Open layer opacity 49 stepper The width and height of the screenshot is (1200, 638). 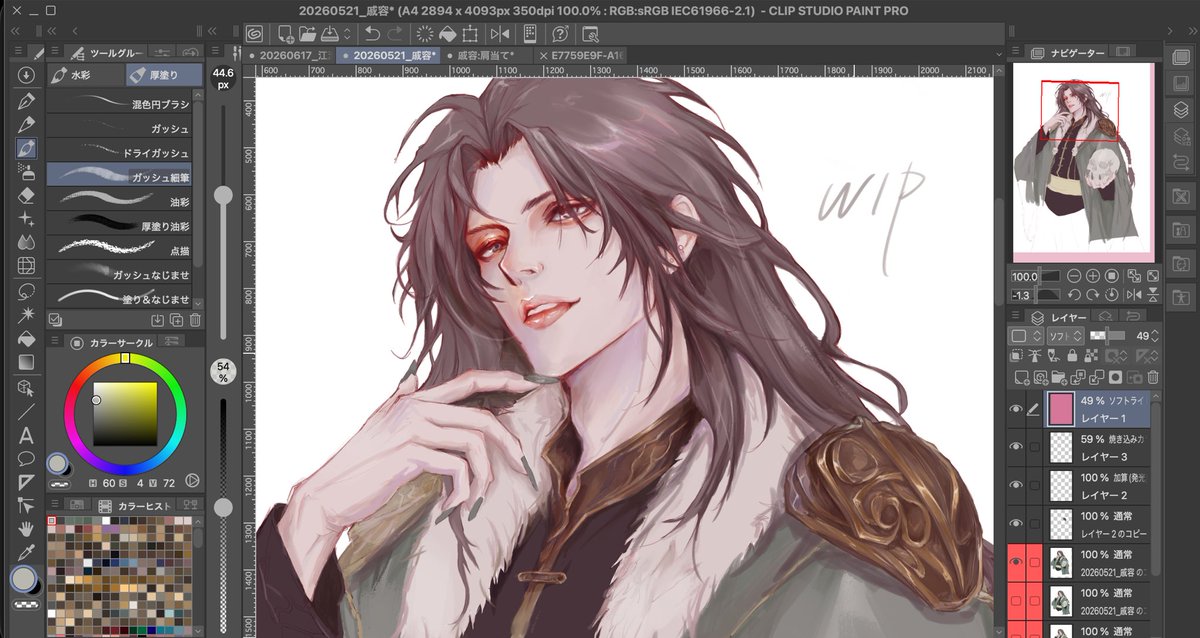(1156, 335)
